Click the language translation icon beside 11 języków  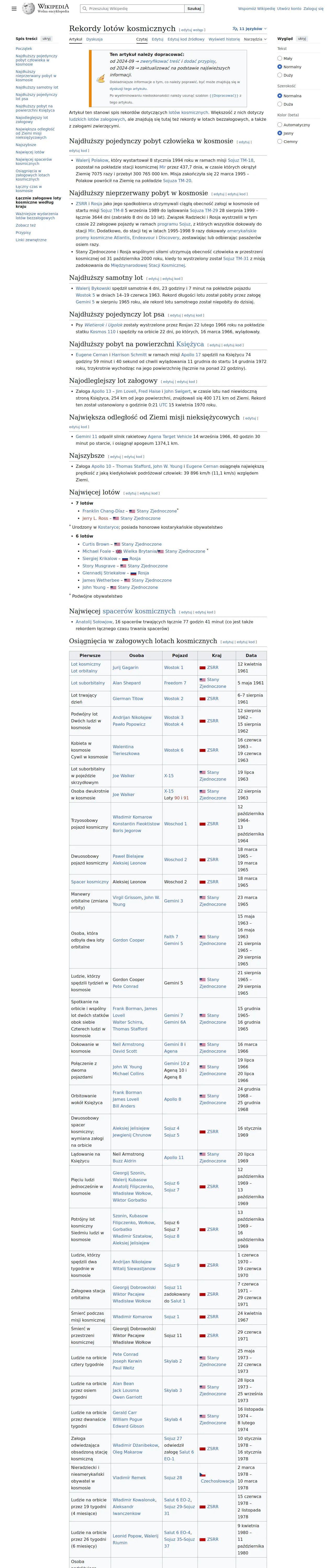point(235,28)
